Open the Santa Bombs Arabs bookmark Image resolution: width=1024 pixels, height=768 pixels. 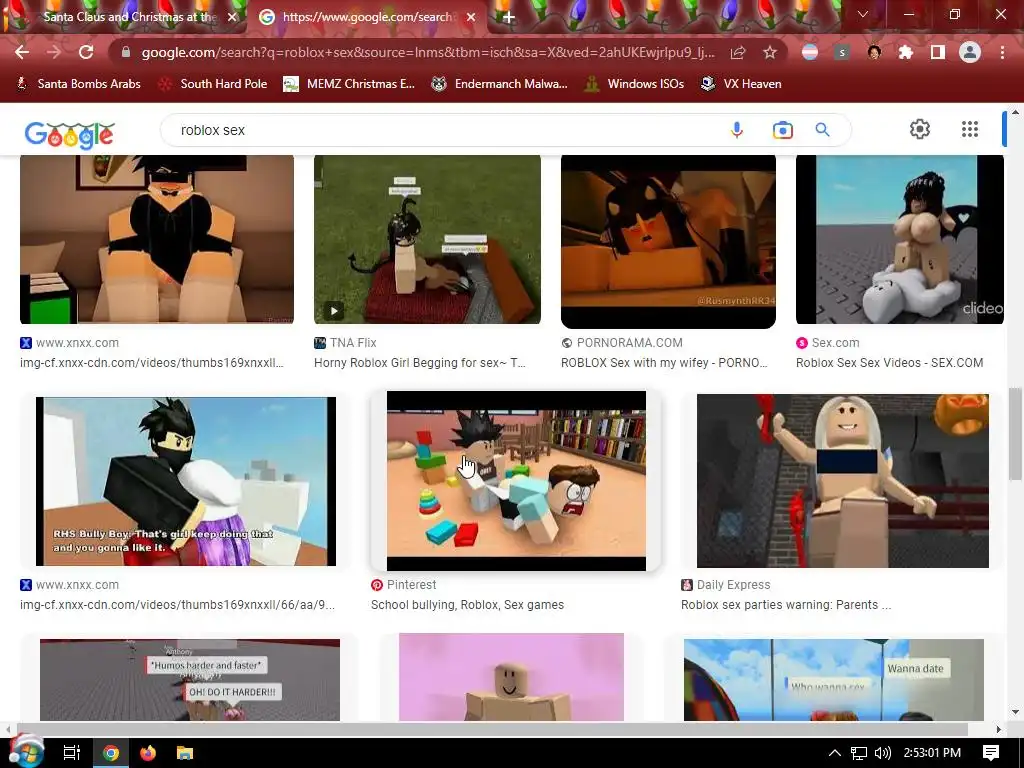click(78, 84)
